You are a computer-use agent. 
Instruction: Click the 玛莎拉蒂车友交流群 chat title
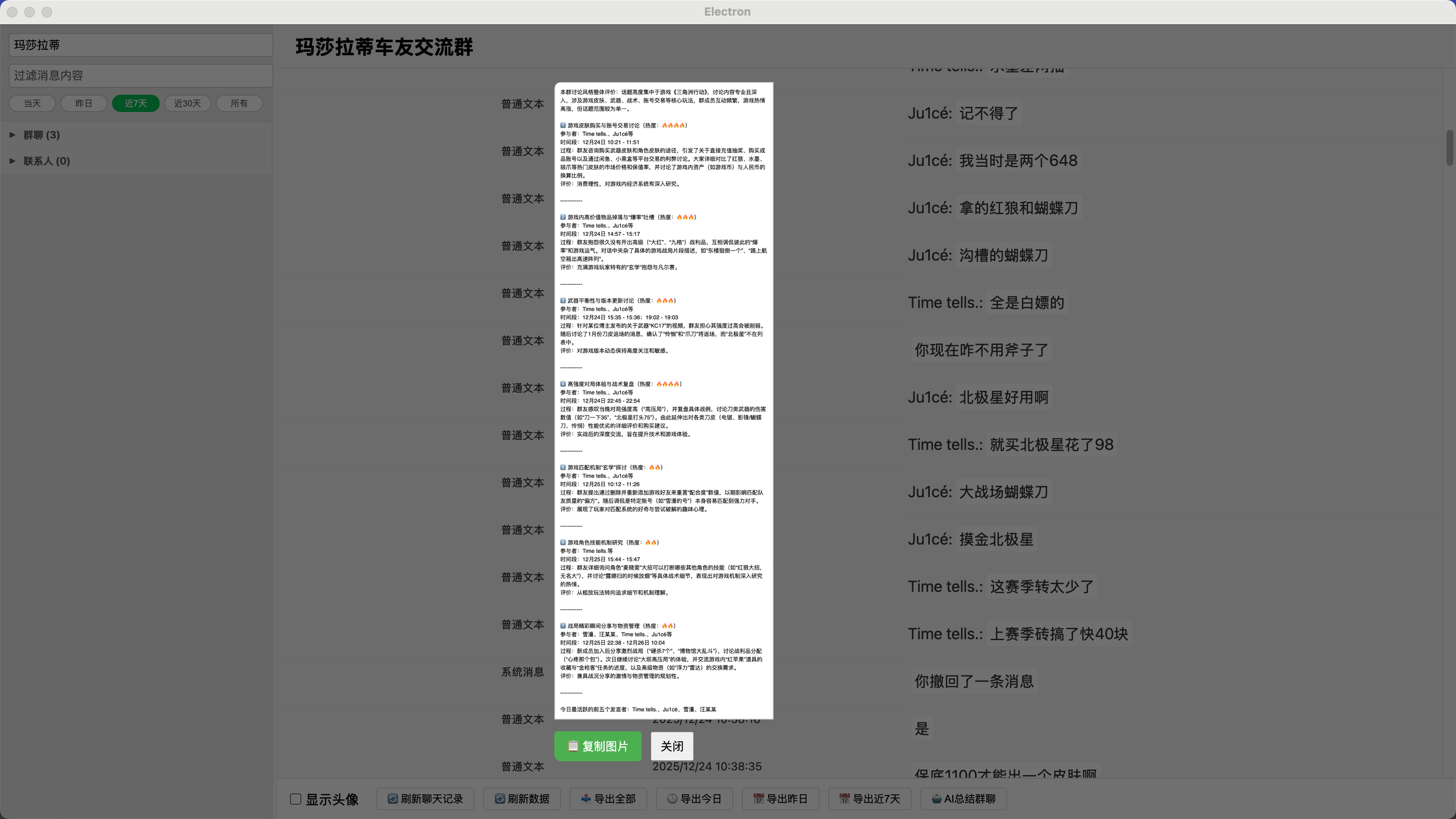[384, 47]
